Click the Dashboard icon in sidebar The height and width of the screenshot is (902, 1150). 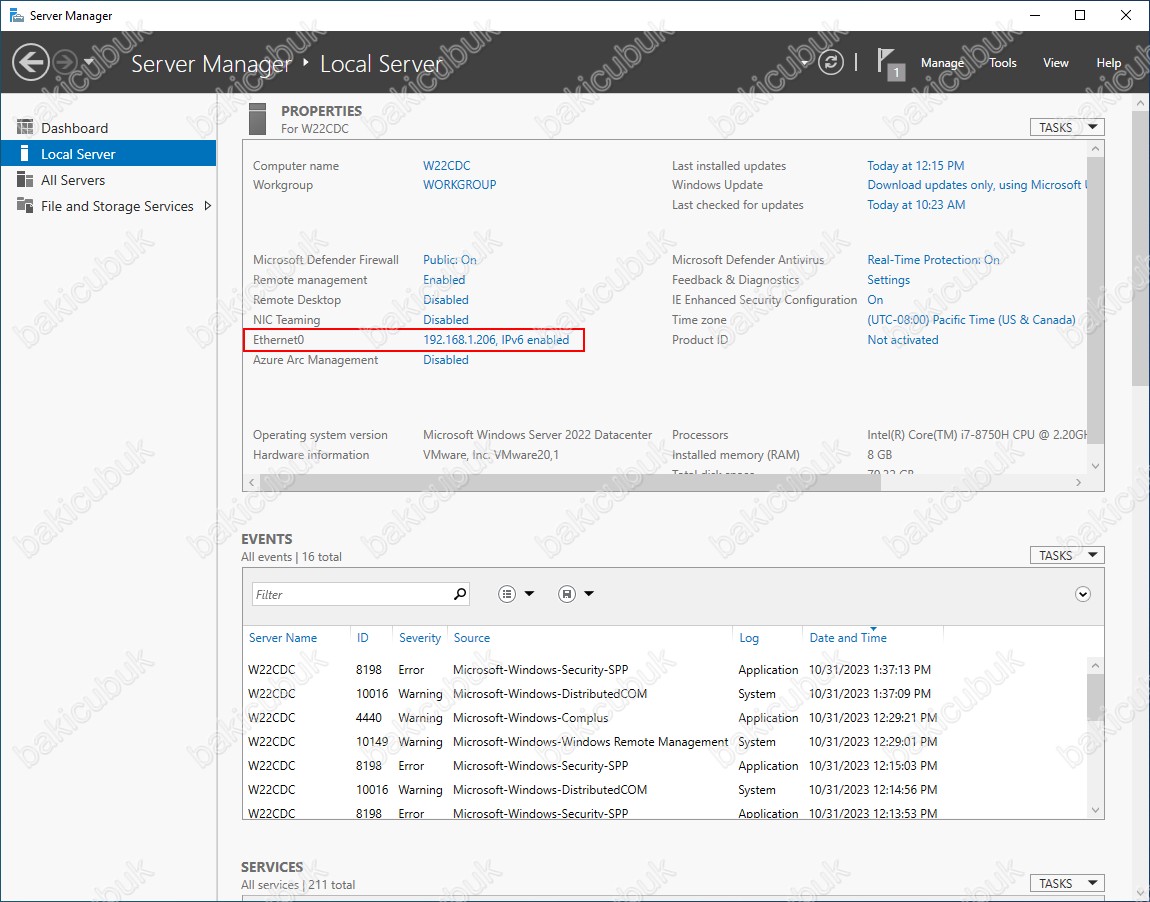pos(25,128)
